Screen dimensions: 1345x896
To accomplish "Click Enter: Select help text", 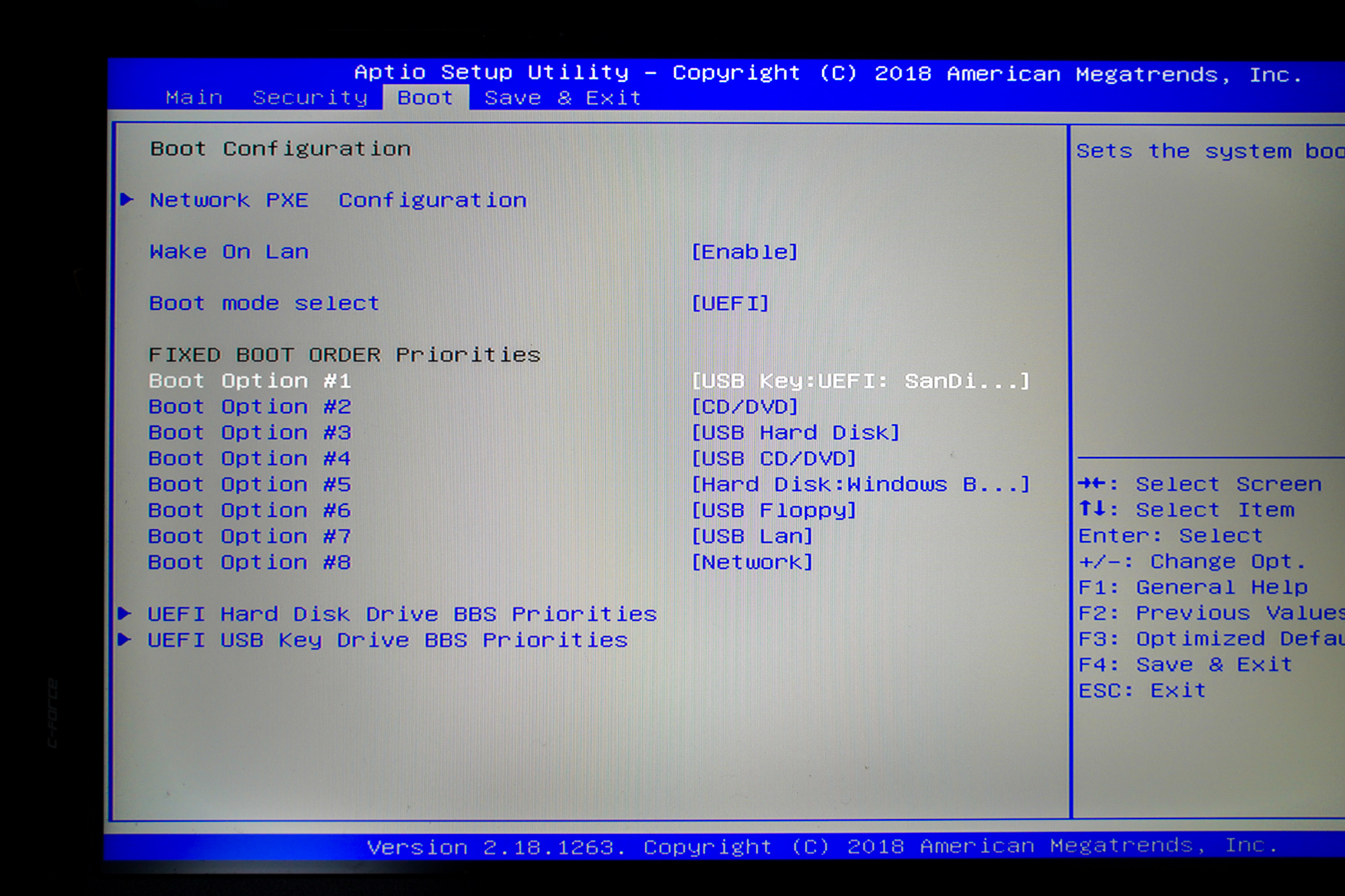I will click(x=1171, y=536).
